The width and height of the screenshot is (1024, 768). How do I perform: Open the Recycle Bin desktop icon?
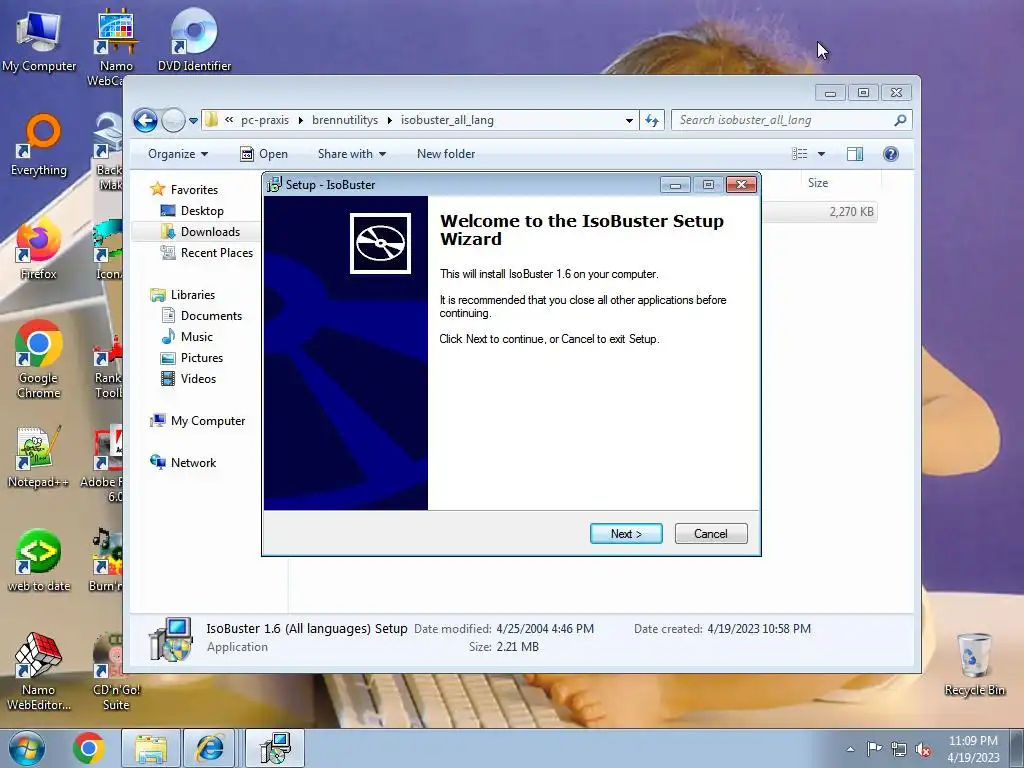[974, 664]
